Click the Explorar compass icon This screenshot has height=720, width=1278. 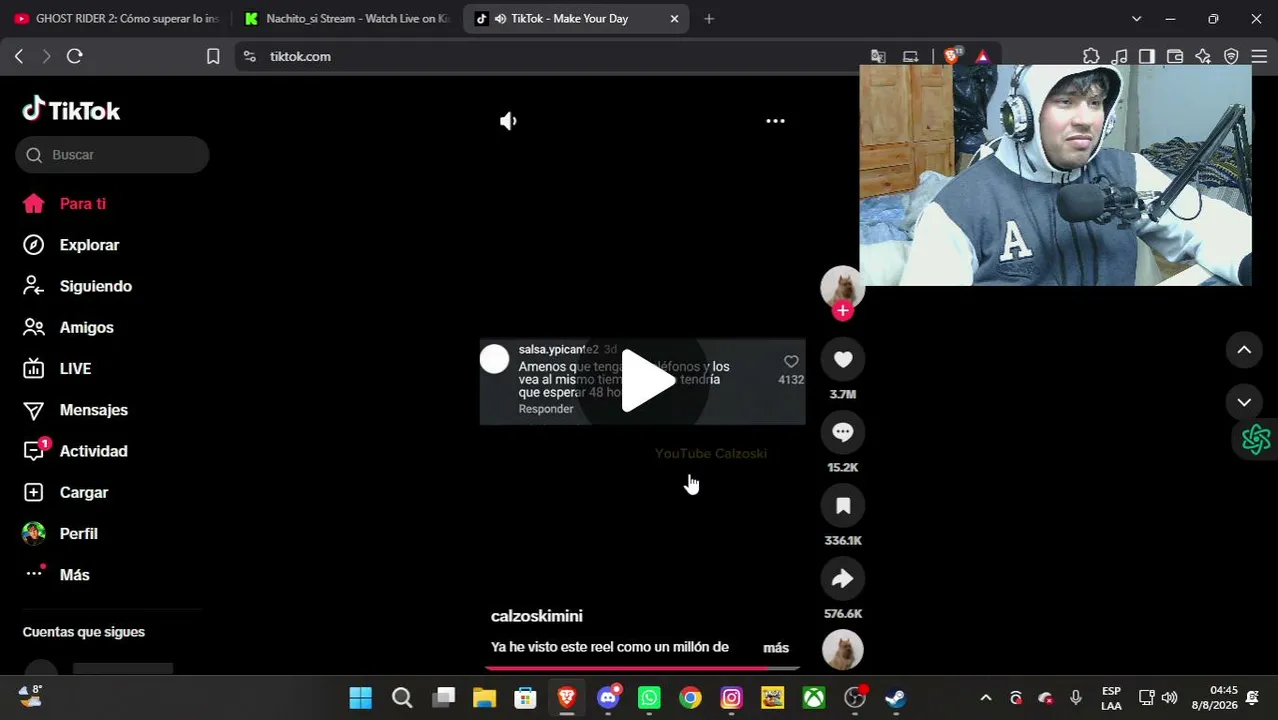(x=34, y=245)
